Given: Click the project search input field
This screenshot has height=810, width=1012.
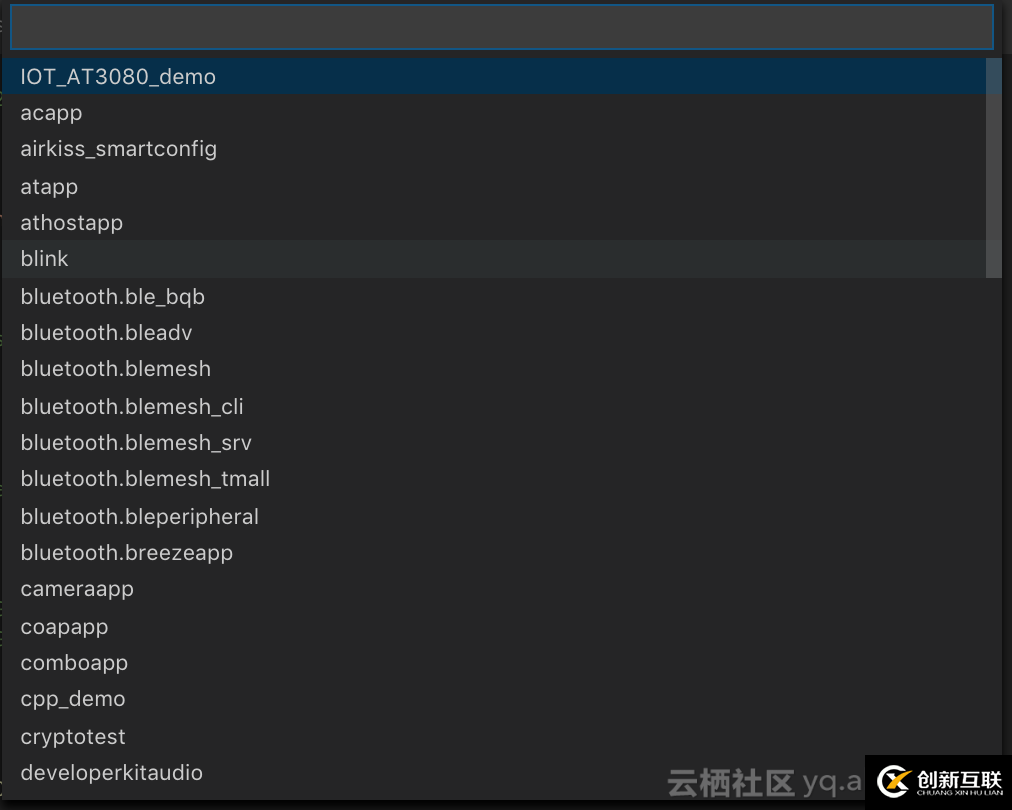Looking at the screenshot, I should click(x=500, y=27).
